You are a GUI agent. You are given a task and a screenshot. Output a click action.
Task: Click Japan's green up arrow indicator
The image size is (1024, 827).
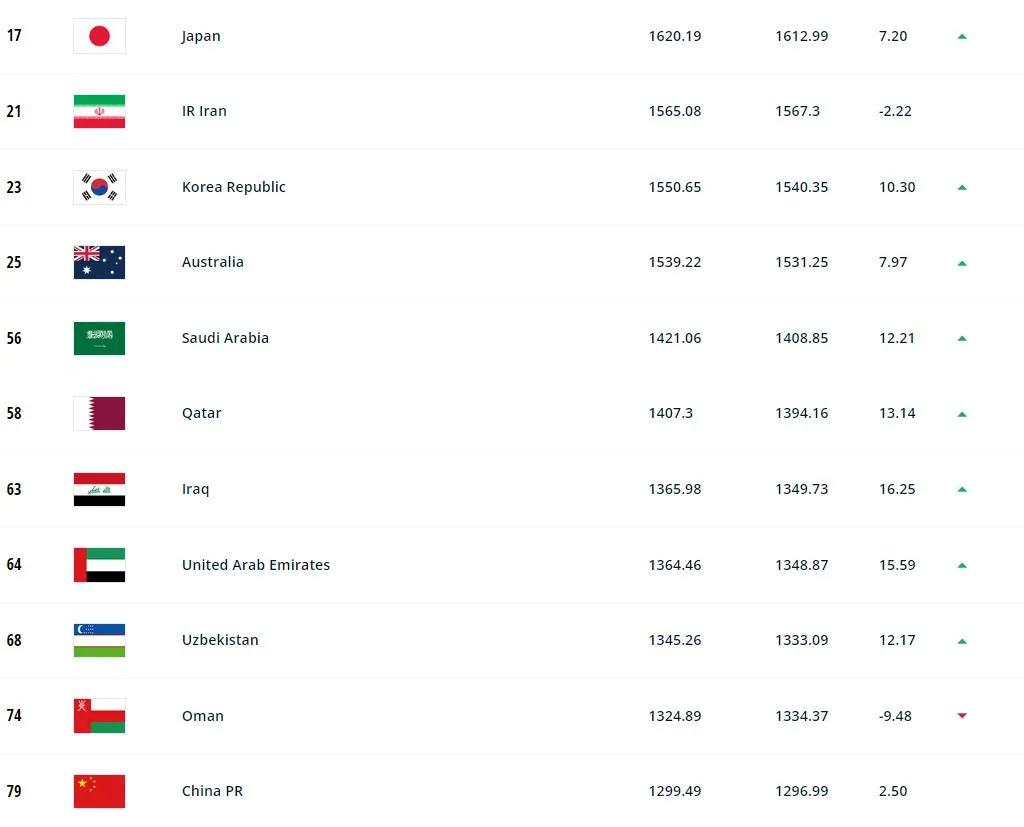(962, 36)
